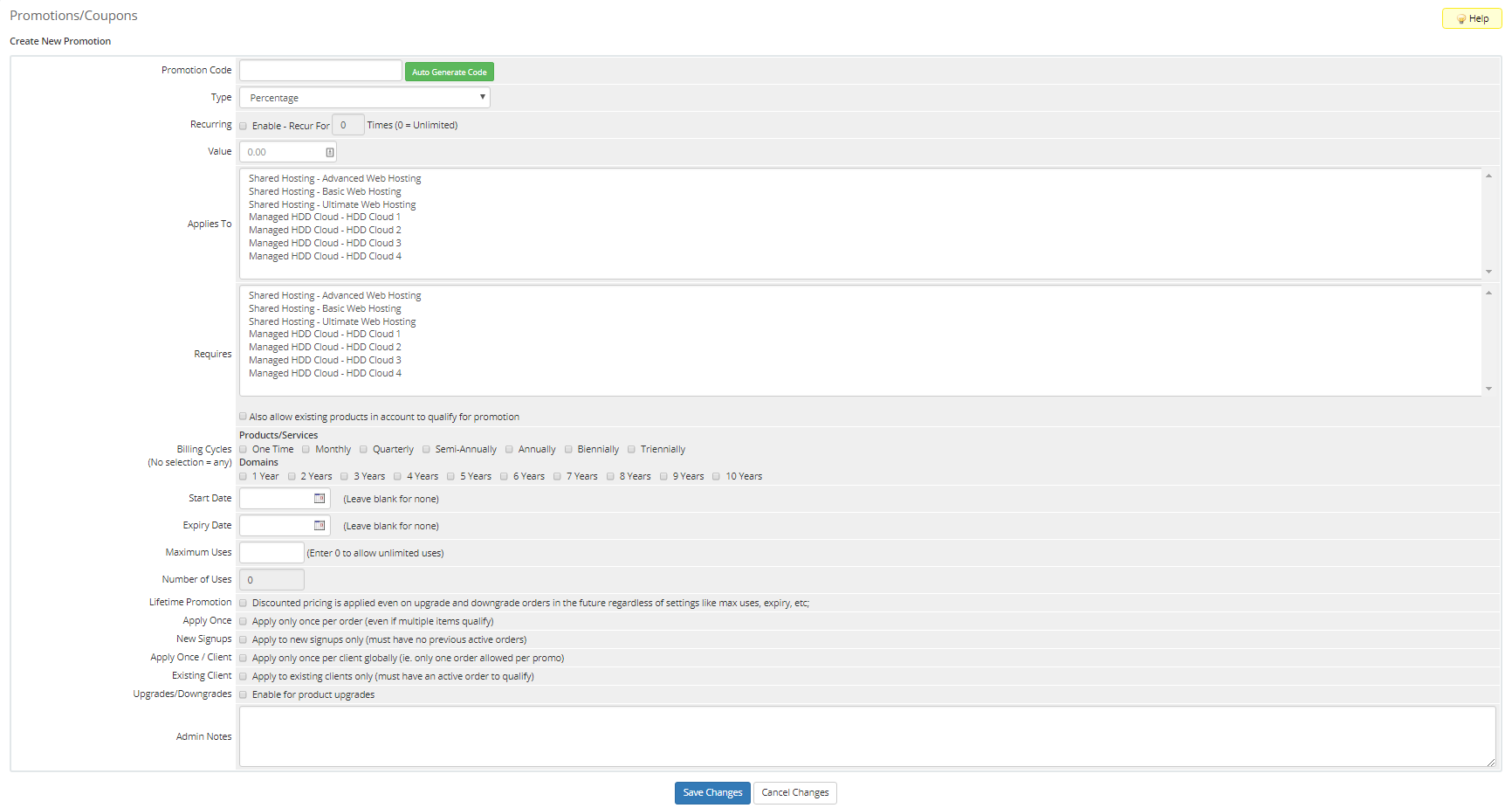The width and height of the screenshot is (1512, 808).
Task: Select HDD Cloud 2 in Requires list
Action: point(325,347)
